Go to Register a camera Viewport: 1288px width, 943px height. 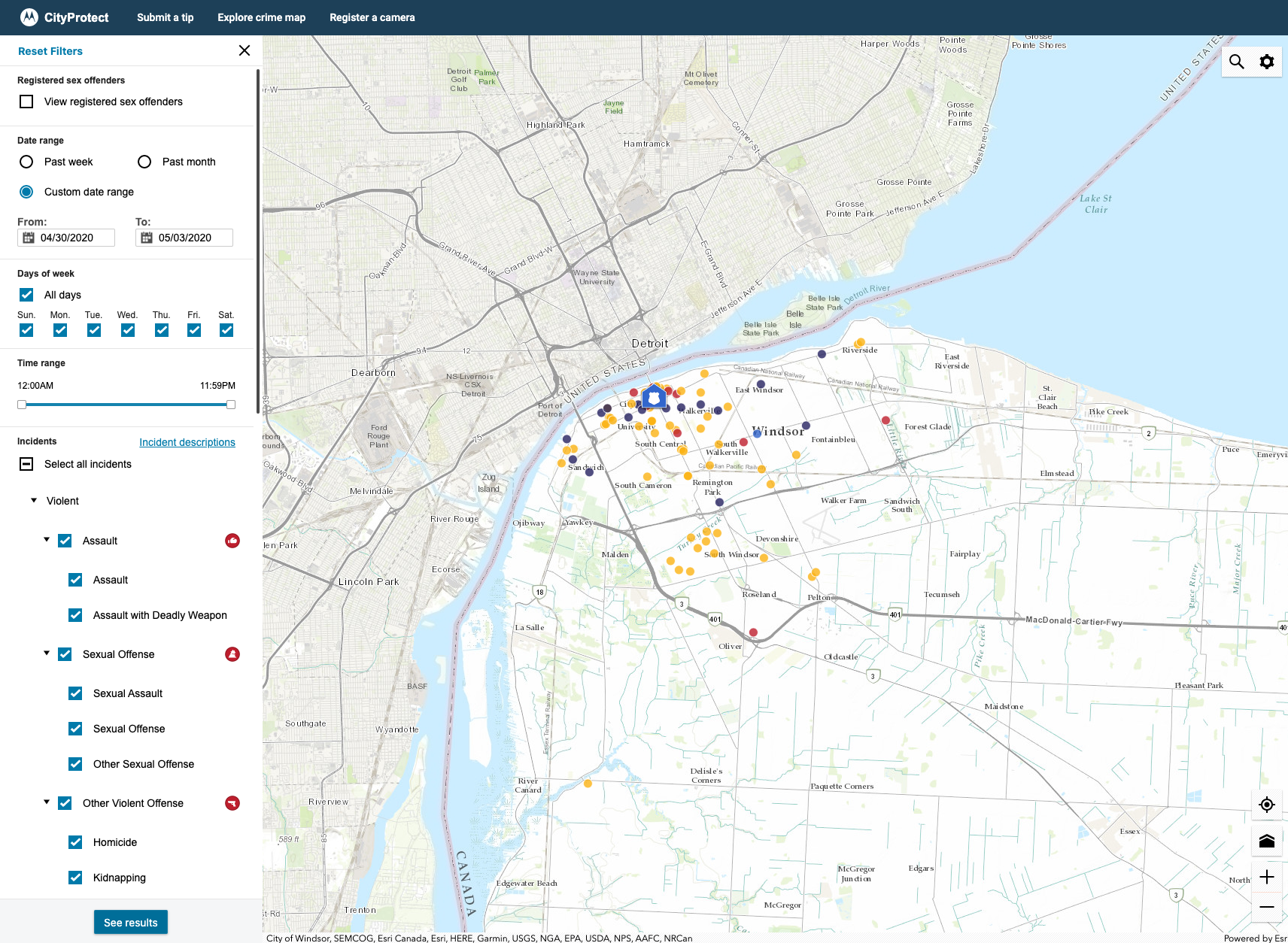[x=372, y=17]
